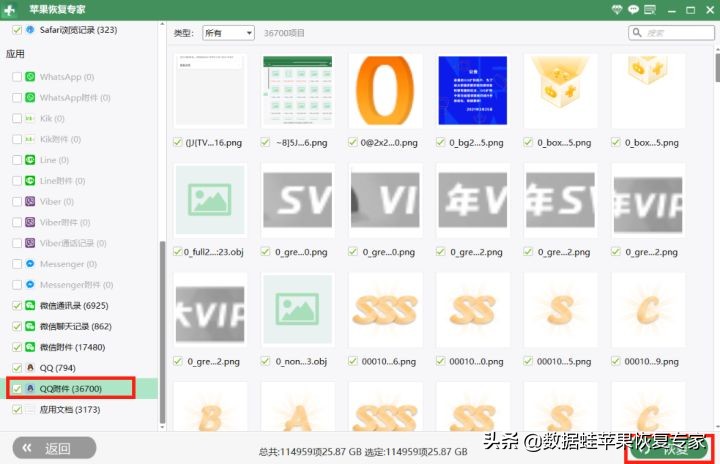The image size is (720, 464).
Task: Click the Messenger附件 icon
Action: [x=30, y=285]
